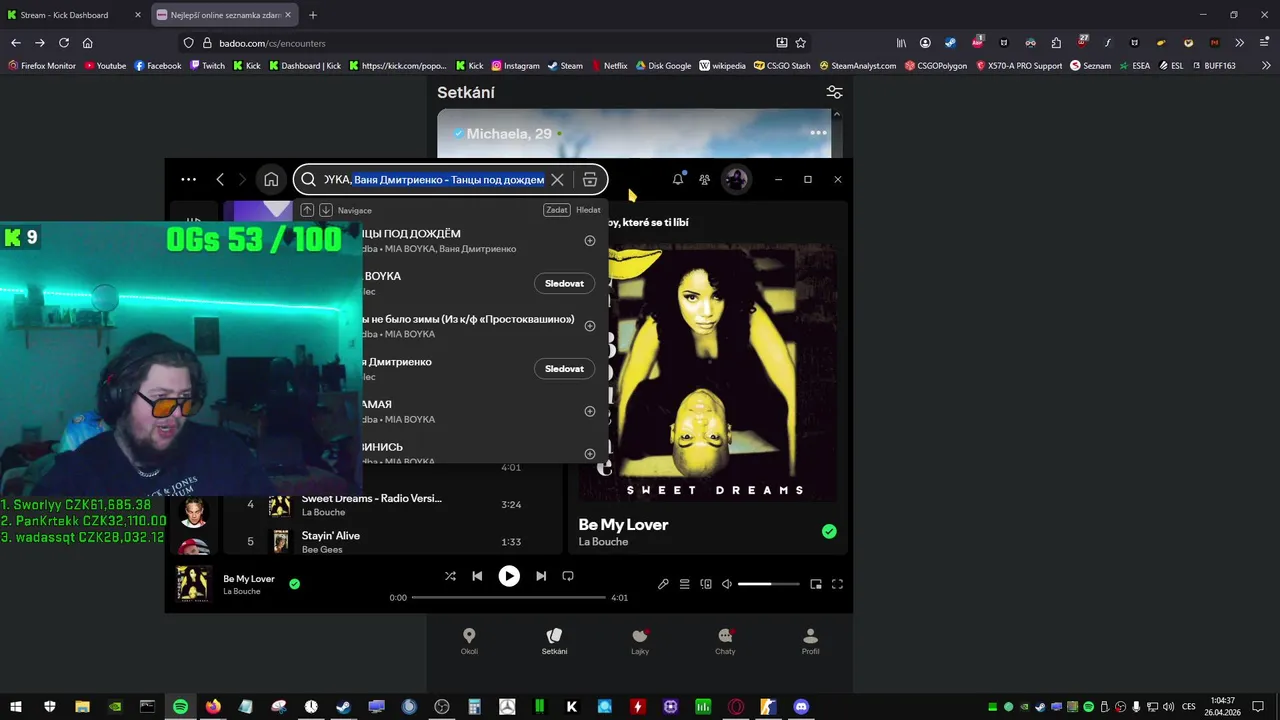
Task: Open the Spotify profile avatar
Action: pos(736,179)
